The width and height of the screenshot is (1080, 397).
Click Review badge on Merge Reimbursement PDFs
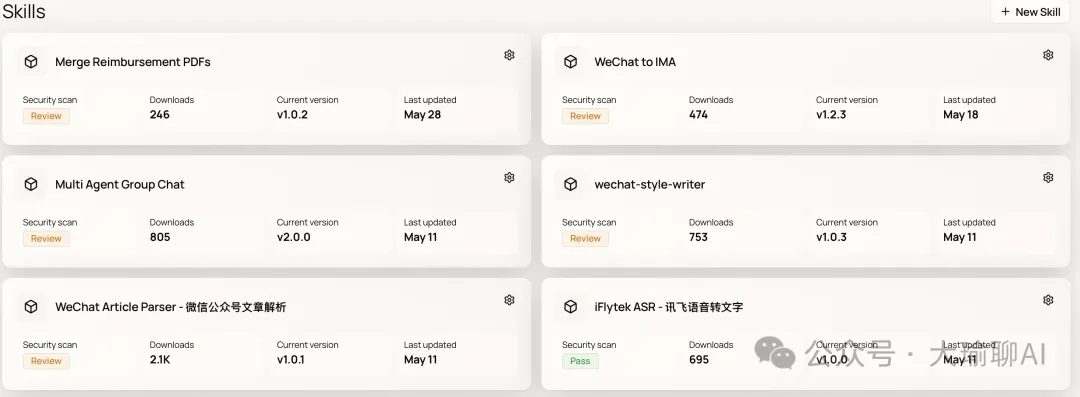click(x=46, y=116)
